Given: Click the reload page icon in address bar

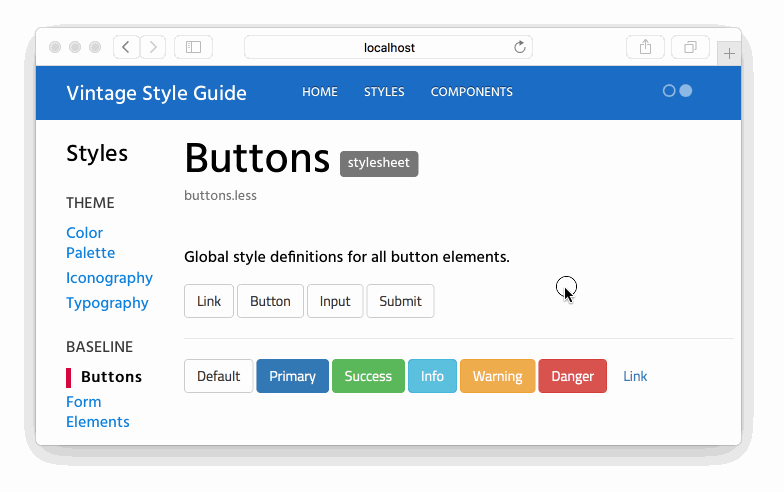Looking at the screenshot, I should [x=519, y=47].
